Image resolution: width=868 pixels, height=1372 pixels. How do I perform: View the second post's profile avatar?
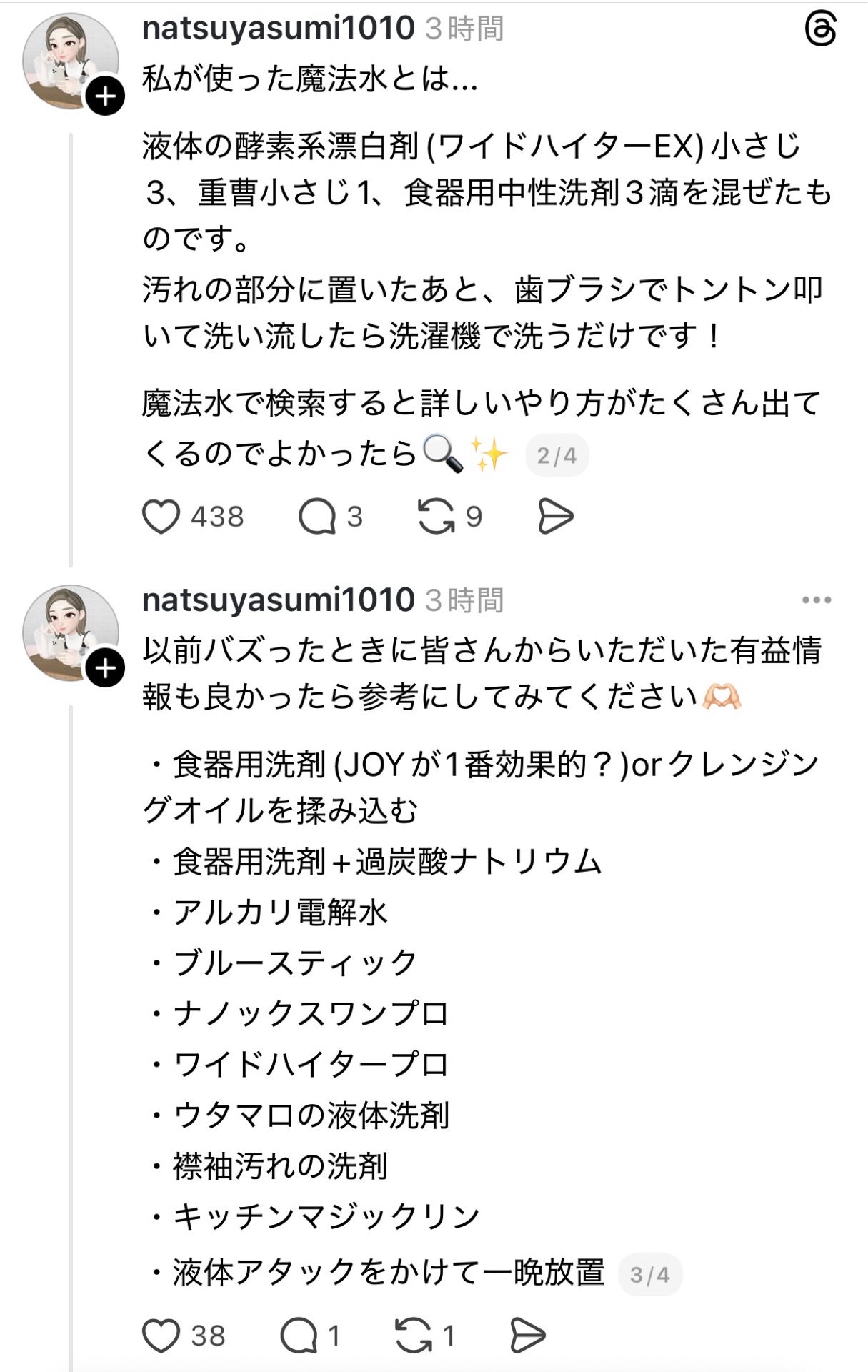[x=69, y=632]
